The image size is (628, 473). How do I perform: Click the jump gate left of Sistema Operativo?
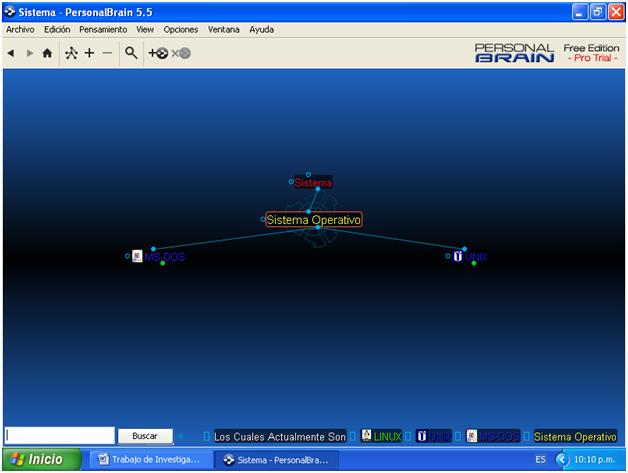tap(263, 219)
